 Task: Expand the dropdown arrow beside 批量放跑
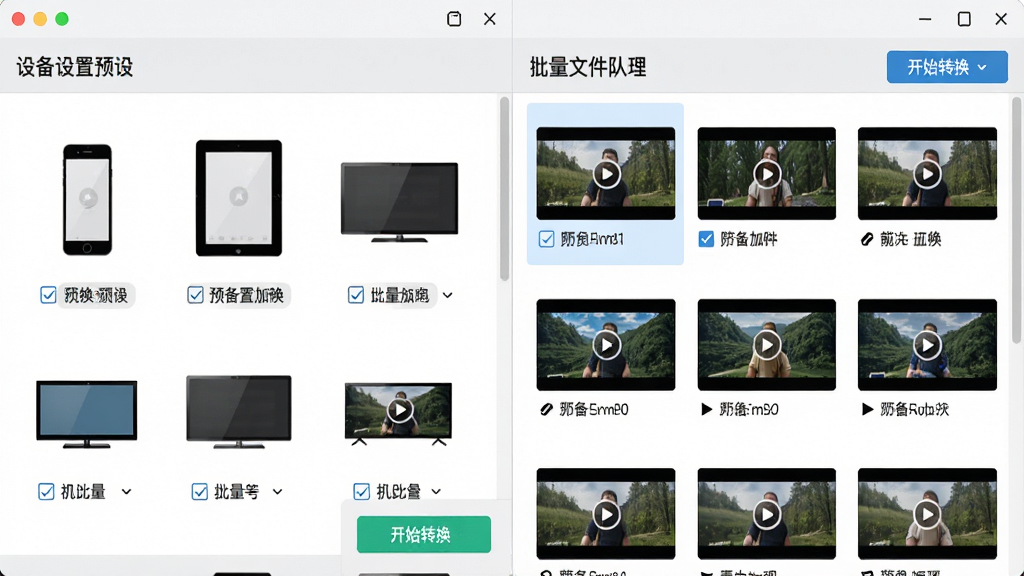(x=447, y=295)
